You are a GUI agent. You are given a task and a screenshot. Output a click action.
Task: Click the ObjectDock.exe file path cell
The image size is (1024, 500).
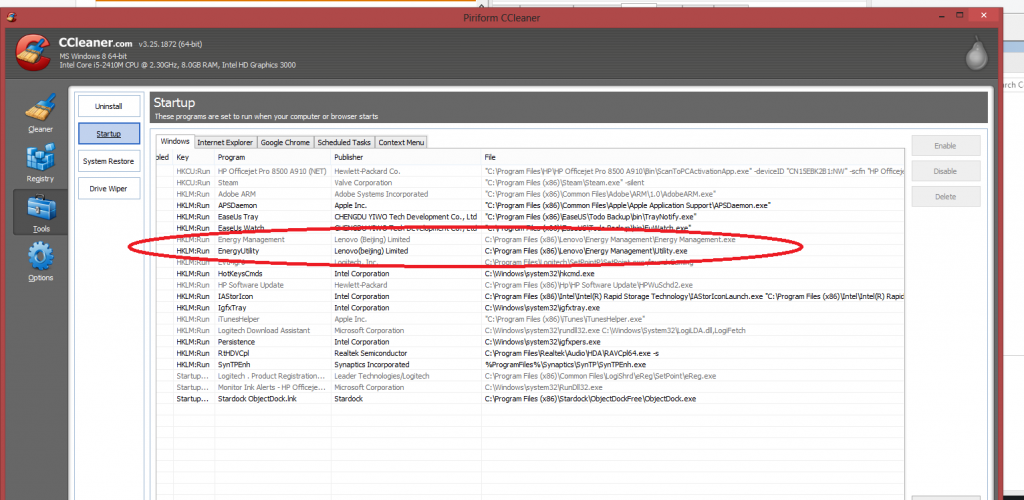click(x=590, y=398)
